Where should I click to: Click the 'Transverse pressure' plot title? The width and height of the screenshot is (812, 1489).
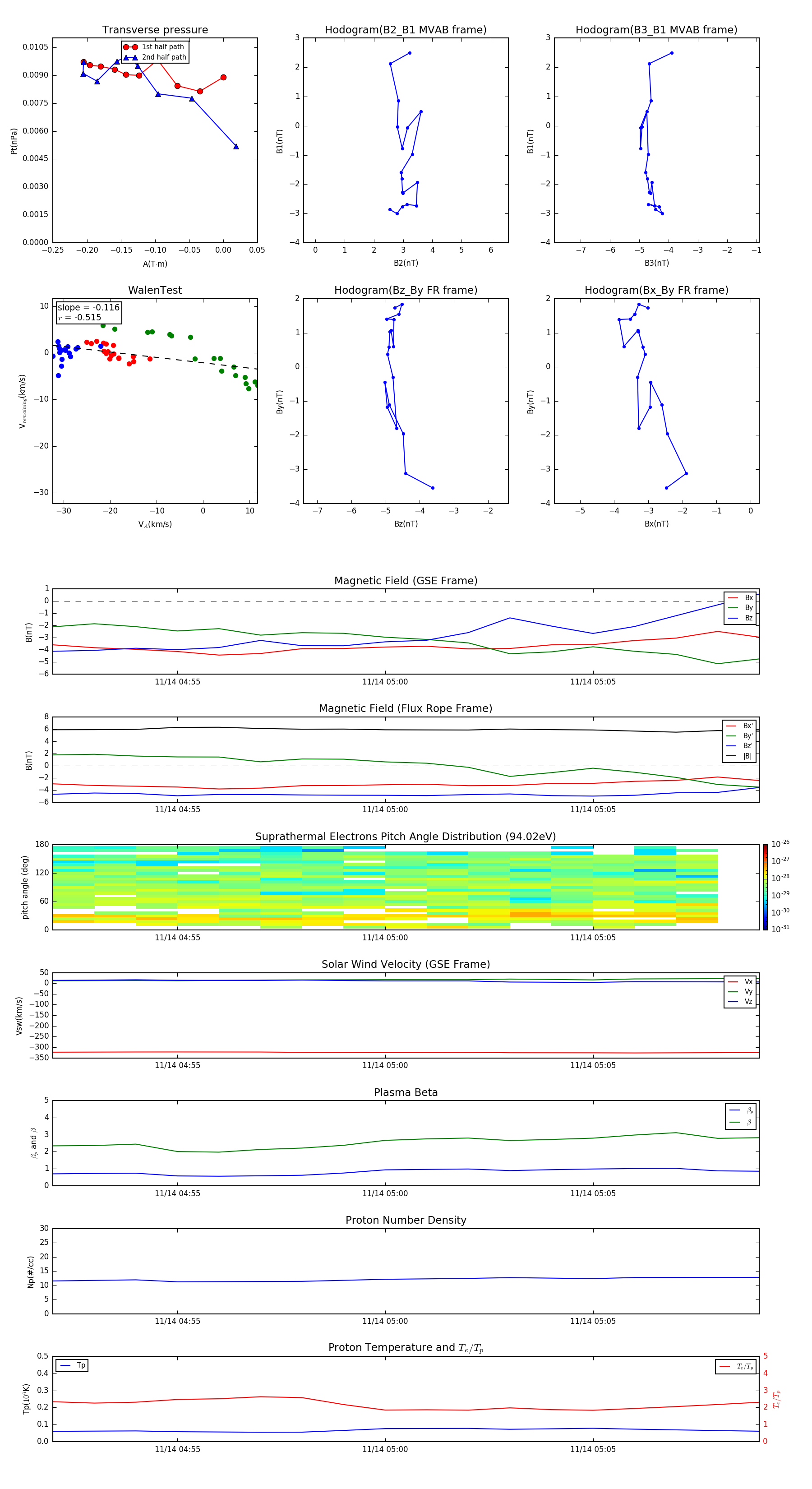click(155, 30)
